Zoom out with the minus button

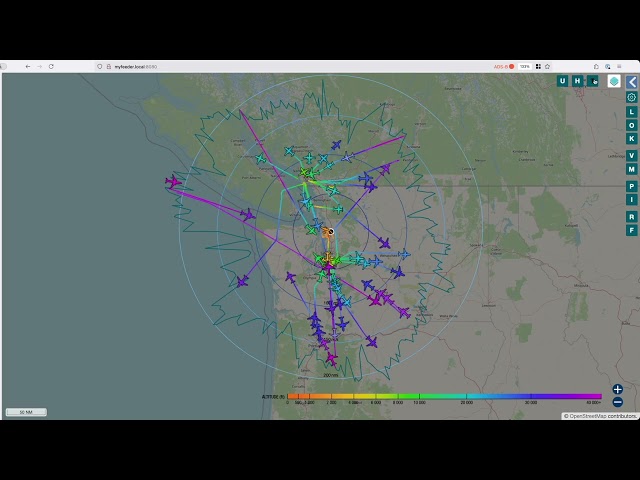[x=618, y=402]
